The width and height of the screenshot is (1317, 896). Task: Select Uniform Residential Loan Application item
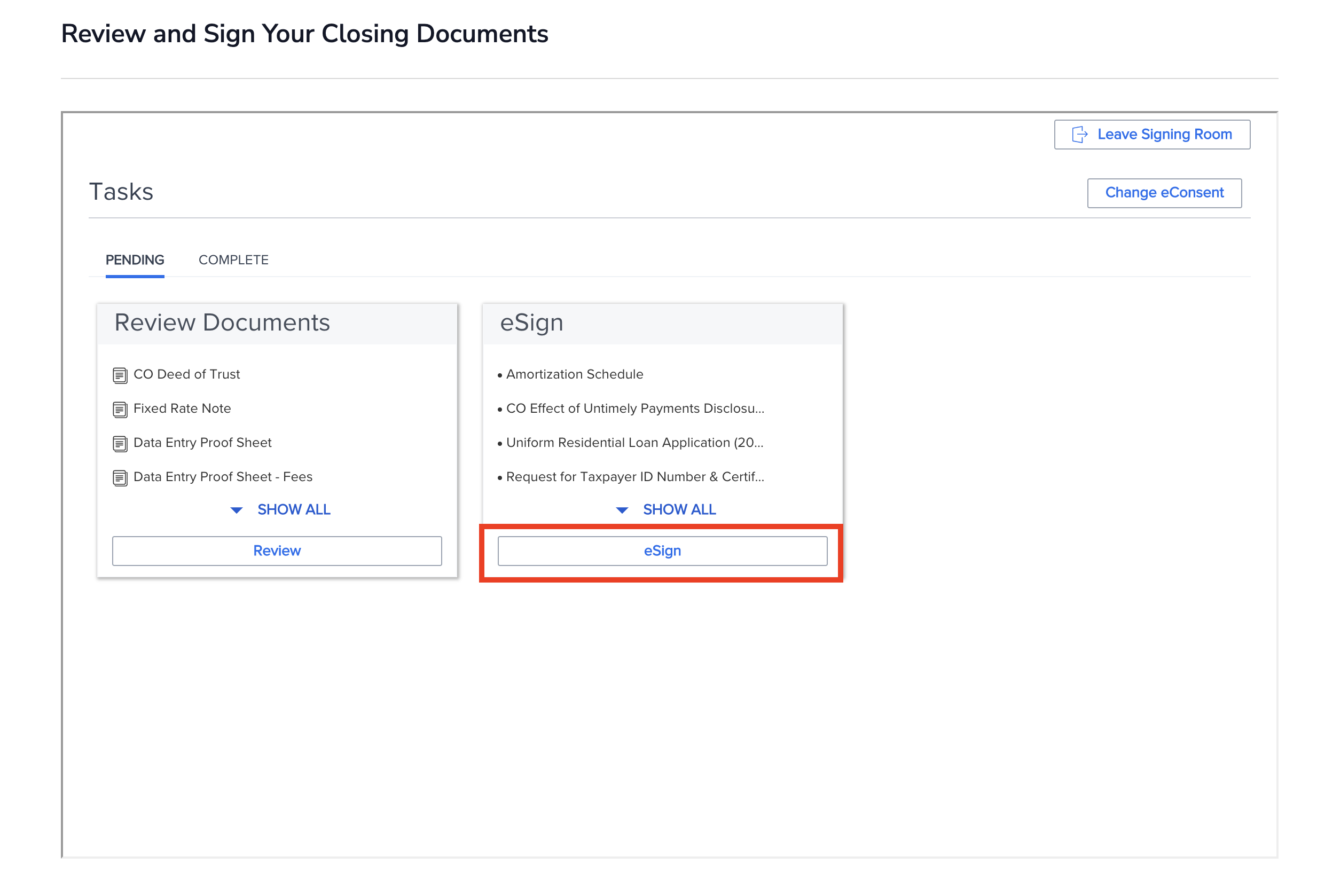click(634, 442)
